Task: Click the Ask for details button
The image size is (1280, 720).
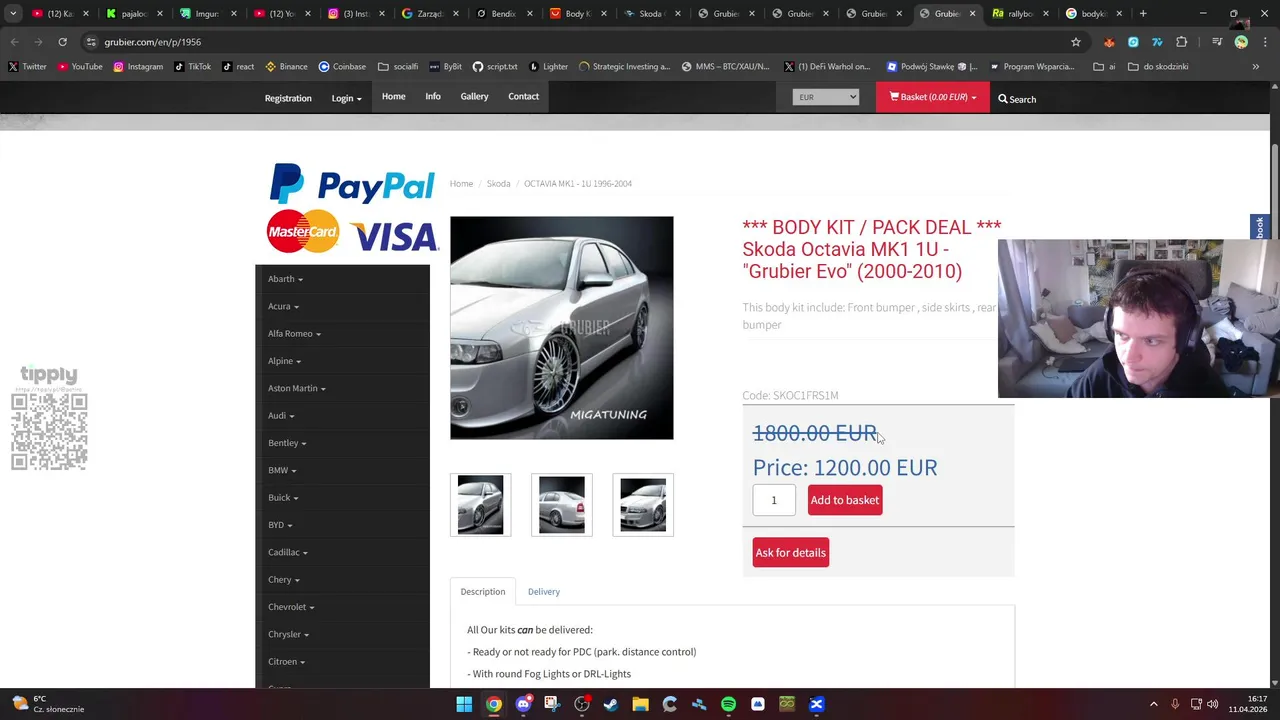Action: (x=791, y=552)
